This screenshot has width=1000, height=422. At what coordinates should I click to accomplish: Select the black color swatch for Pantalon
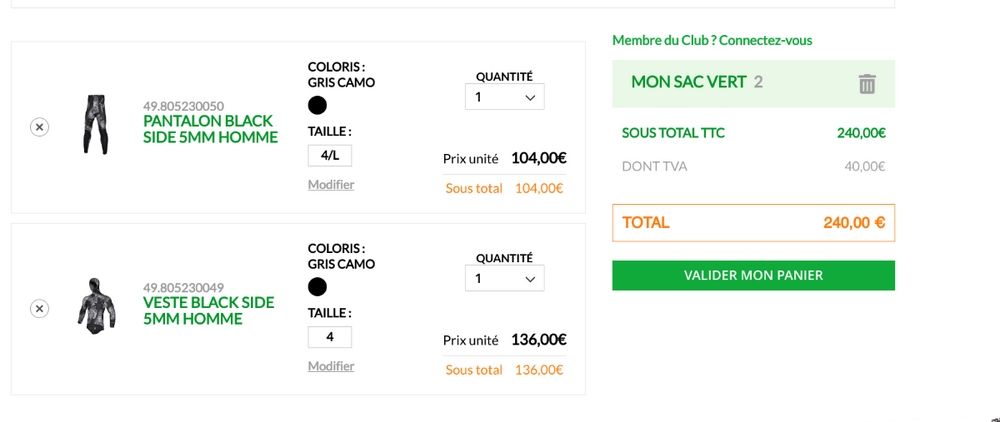pyautogui.click(x=317, y=105)
